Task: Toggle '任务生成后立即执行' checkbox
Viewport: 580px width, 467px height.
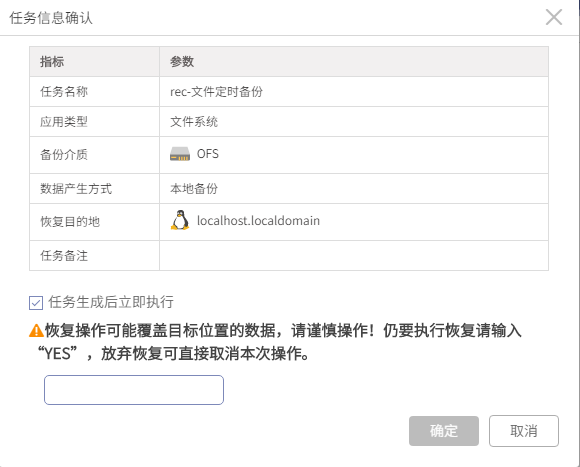Action: 36,303
